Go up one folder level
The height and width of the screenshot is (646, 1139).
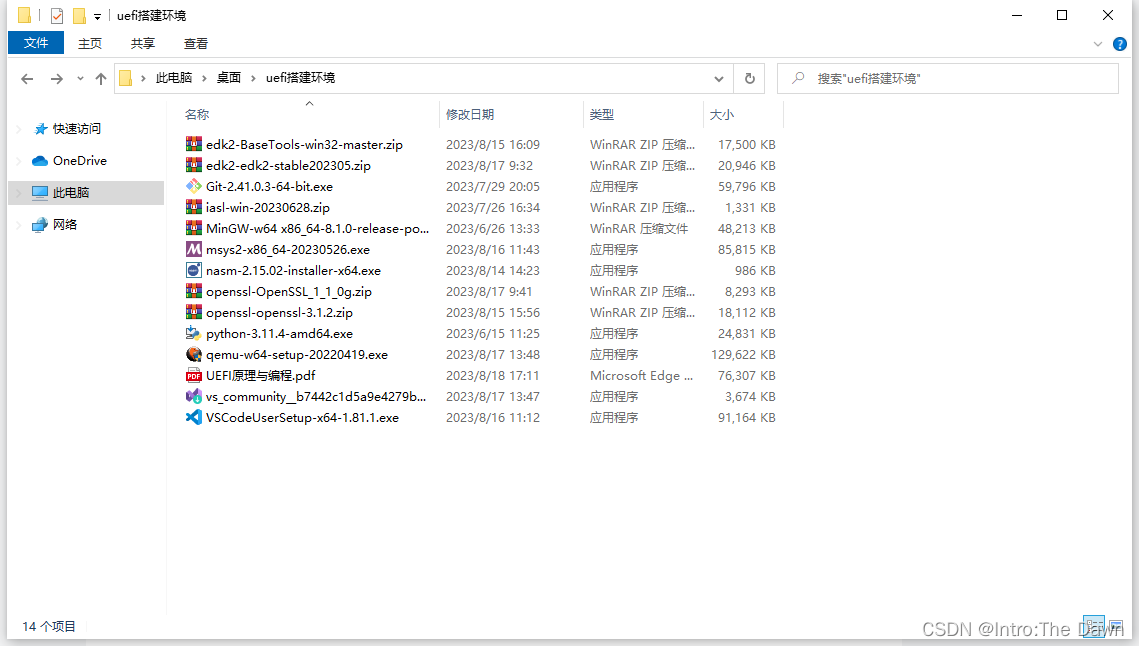click(x=100, y=78)
